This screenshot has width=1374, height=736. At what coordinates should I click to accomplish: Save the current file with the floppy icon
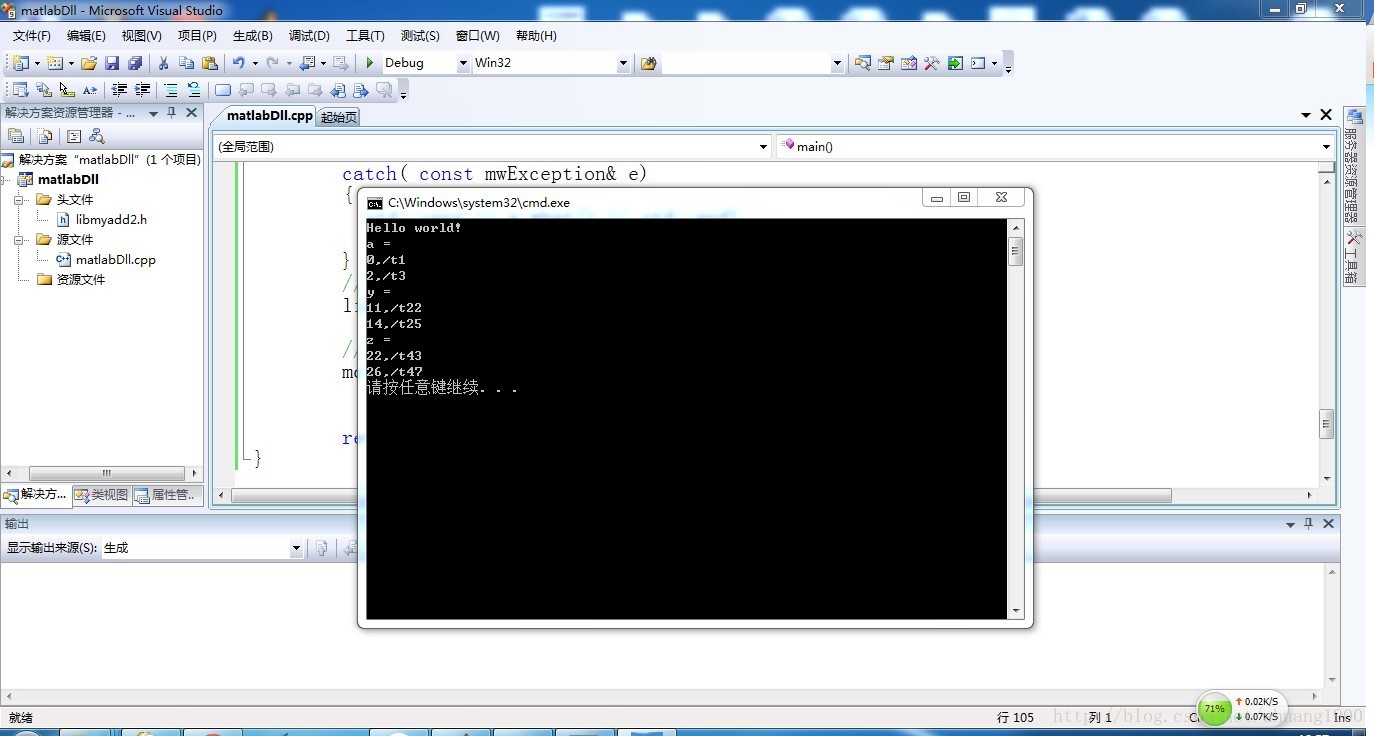pyautogui.click(x=112, y=63)
